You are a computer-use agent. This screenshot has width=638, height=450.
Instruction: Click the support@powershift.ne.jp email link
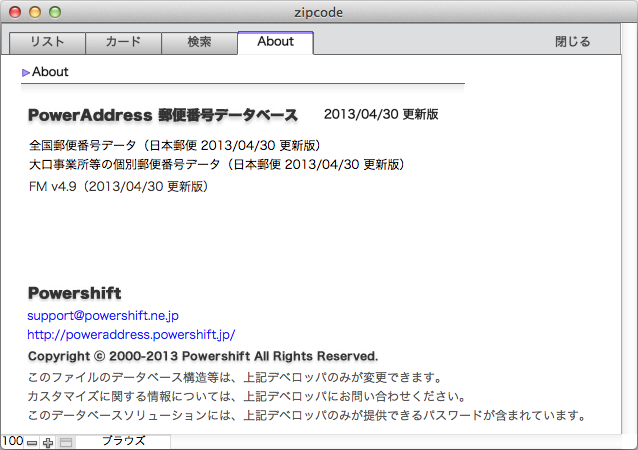tap(103, 315)
